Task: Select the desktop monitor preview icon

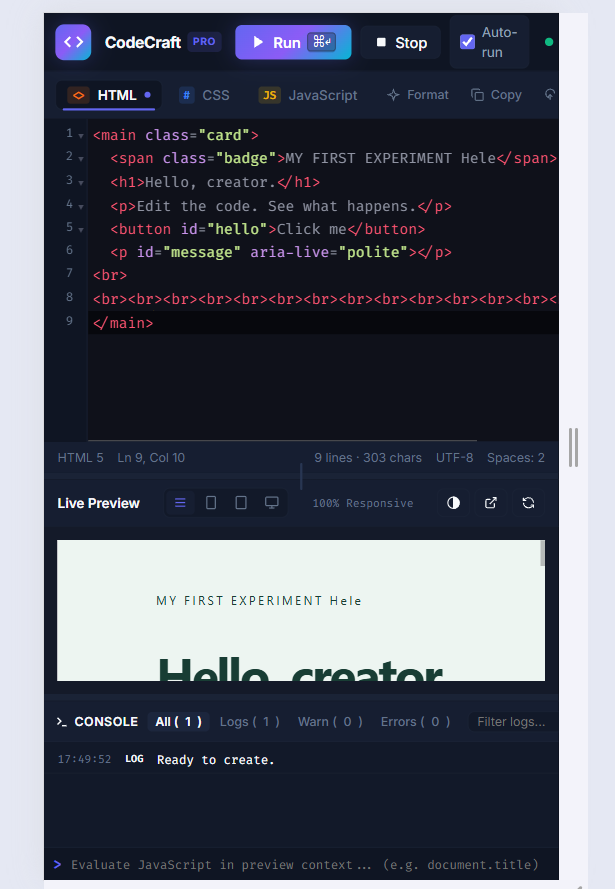Action: point(272,503)
